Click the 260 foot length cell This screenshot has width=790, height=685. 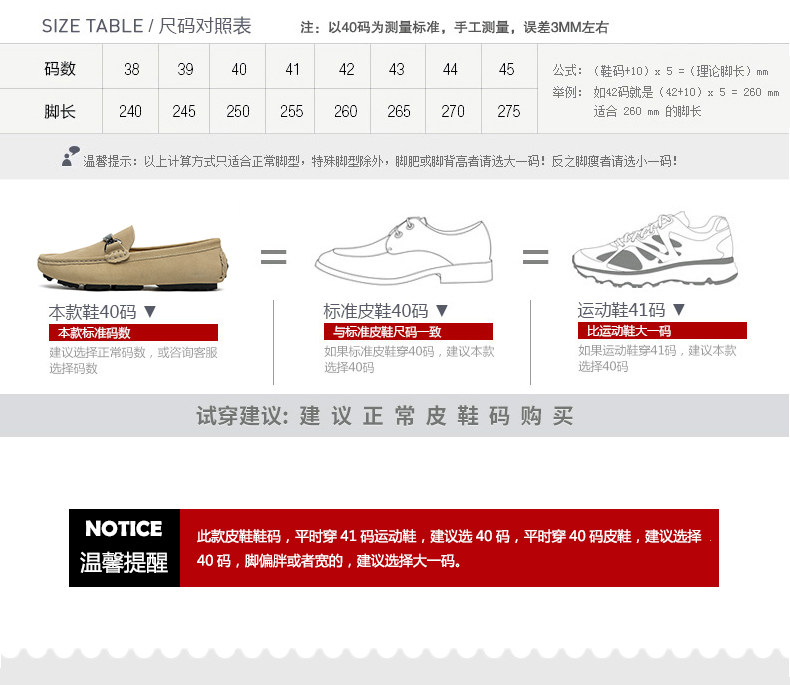tap(346, 111)
